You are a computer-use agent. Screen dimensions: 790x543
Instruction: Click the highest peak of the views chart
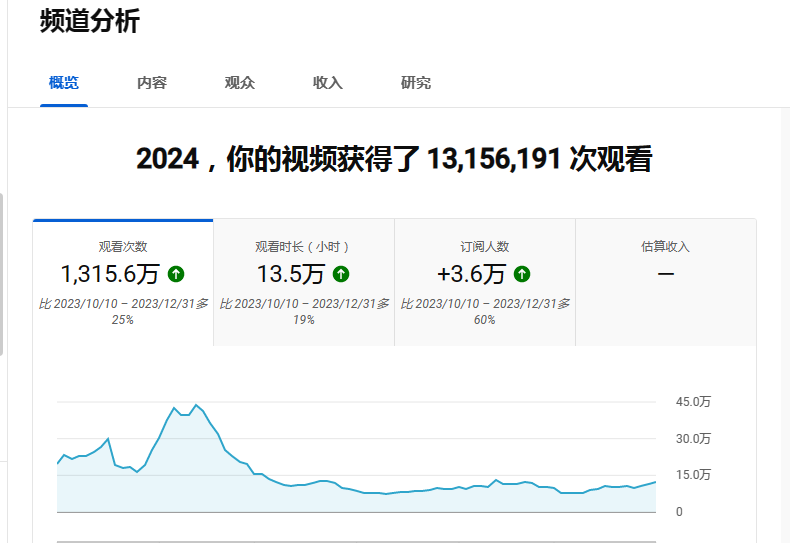pyautogui.click(x=196, y=405)
